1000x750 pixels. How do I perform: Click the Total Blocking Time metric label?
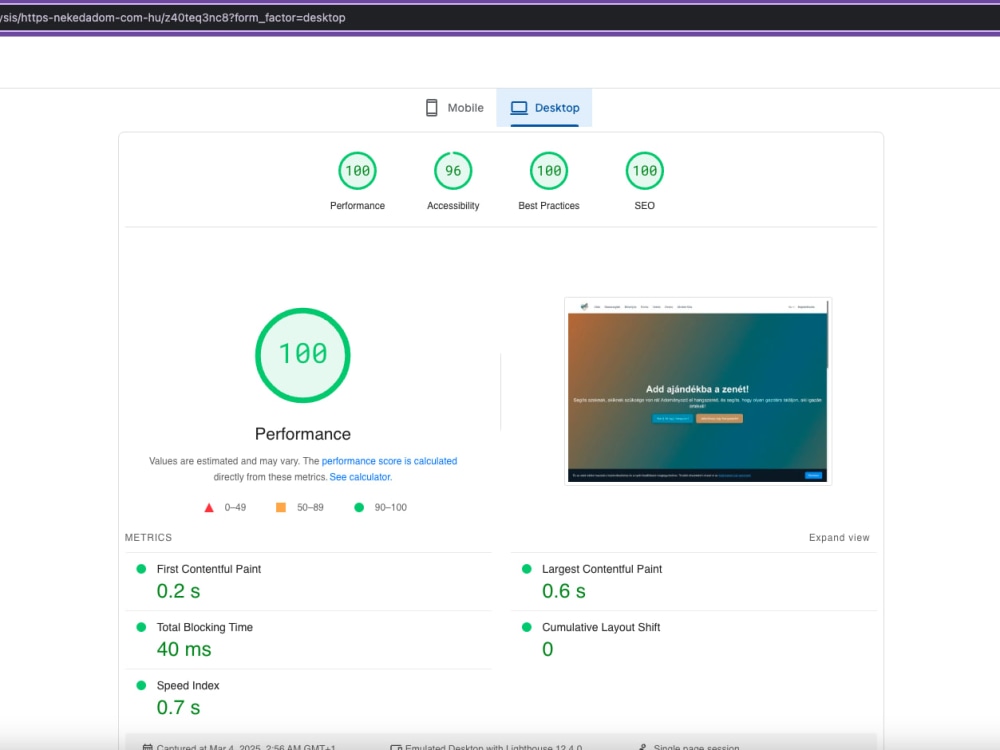(205, 628)
